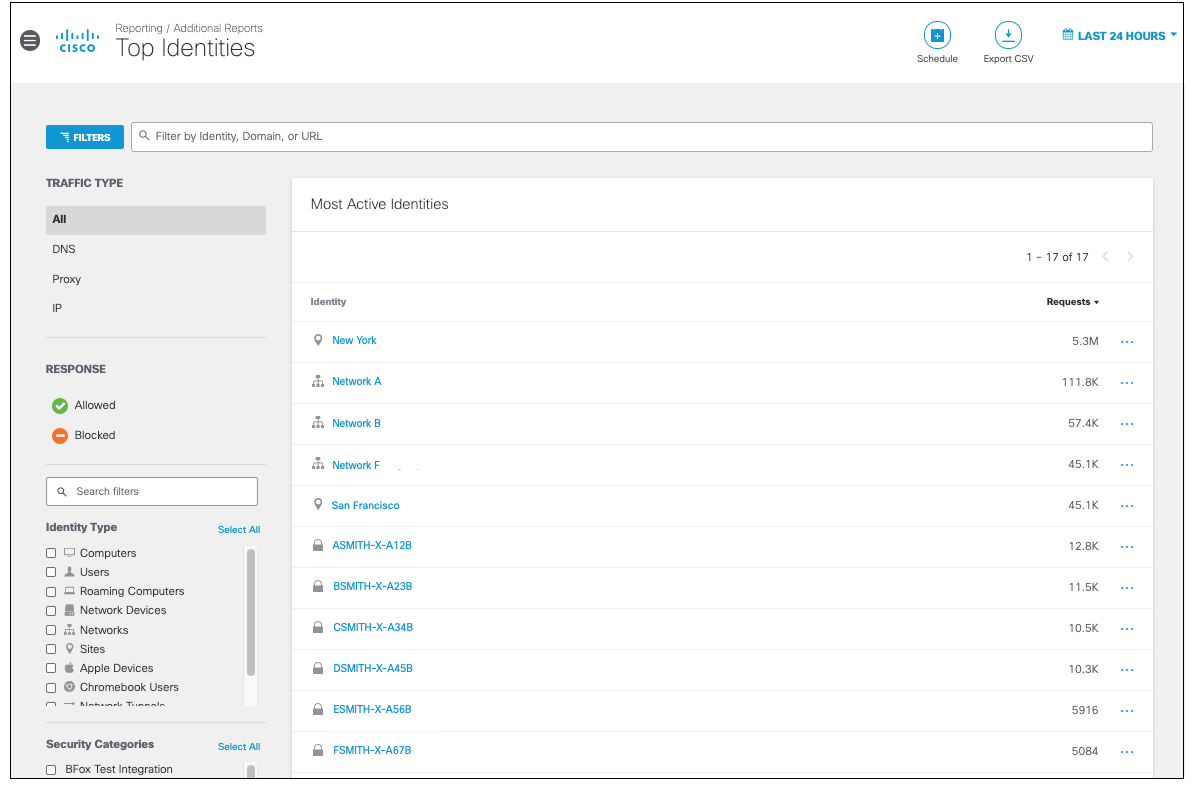This screenshot has height=791, width=1192.
Task: Check the Network Devices checkbox
Action: [51, 611]
